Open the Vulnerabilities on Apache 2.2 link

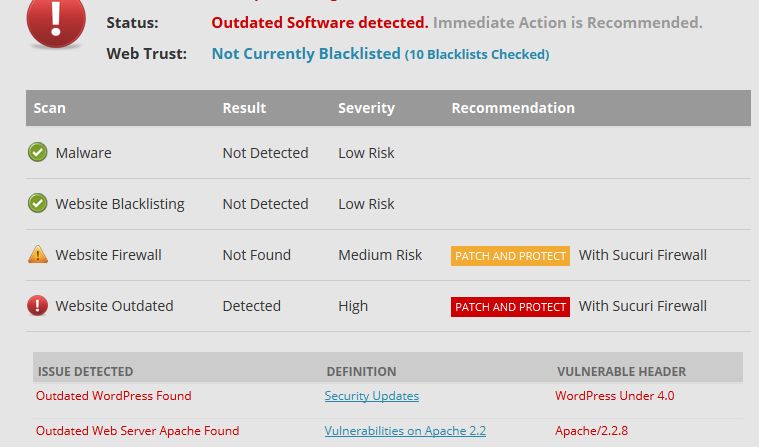click(x=405, y=431)
